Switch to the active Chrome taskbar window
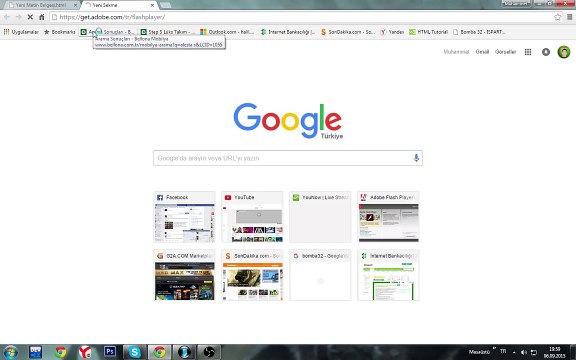Viewport: 576px width, 360px height. (159, 352)
